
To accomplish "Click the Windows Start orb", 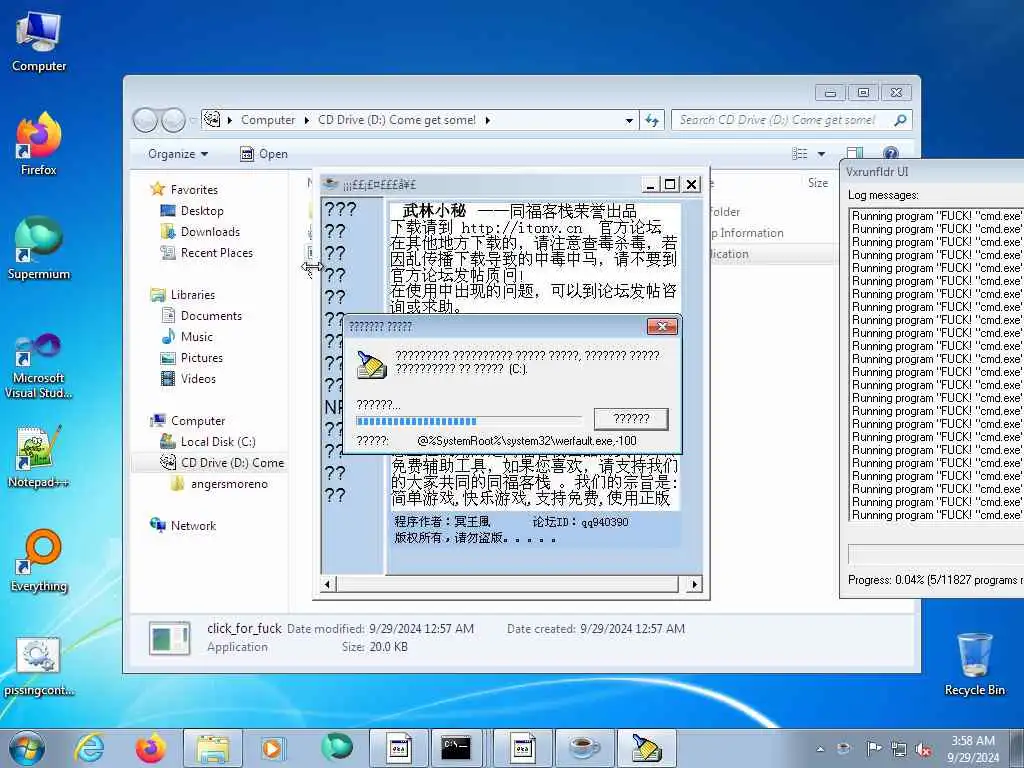I will (x=27, y=748).
